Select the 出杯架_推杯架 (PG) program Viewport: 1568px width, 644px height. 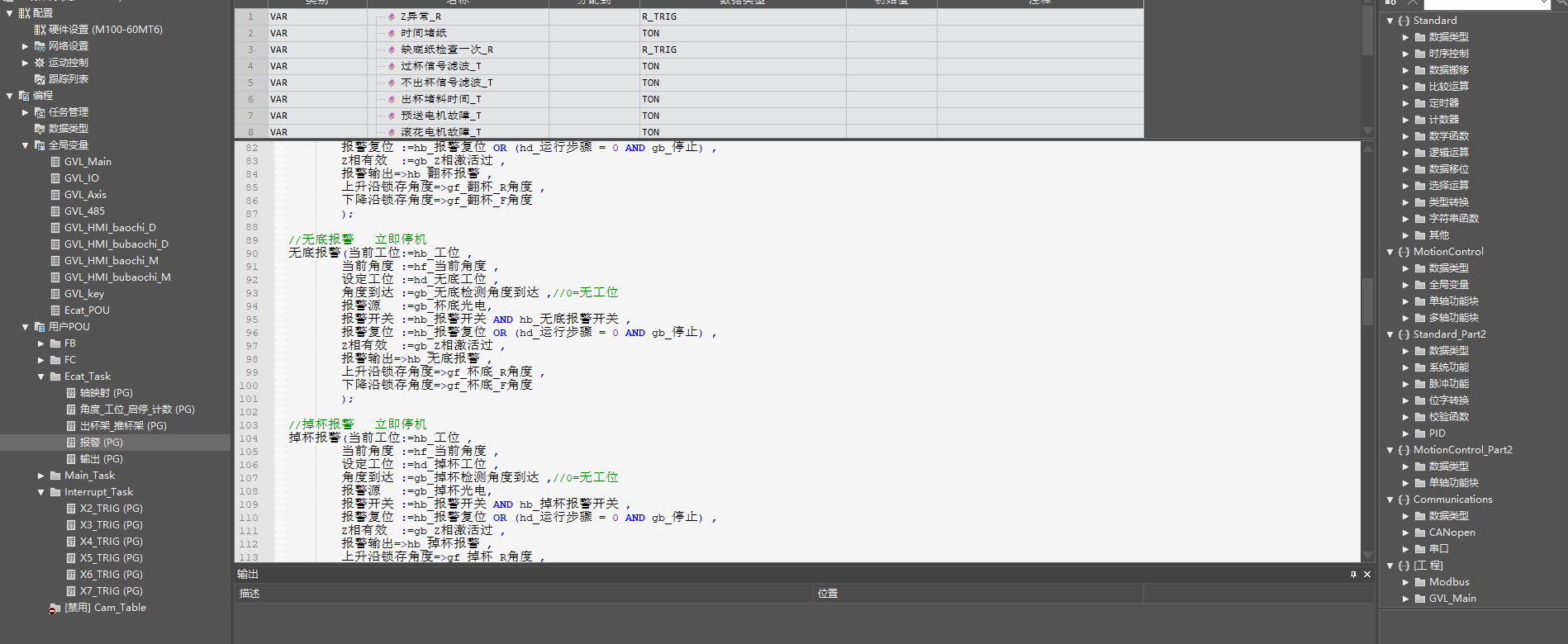122,426
